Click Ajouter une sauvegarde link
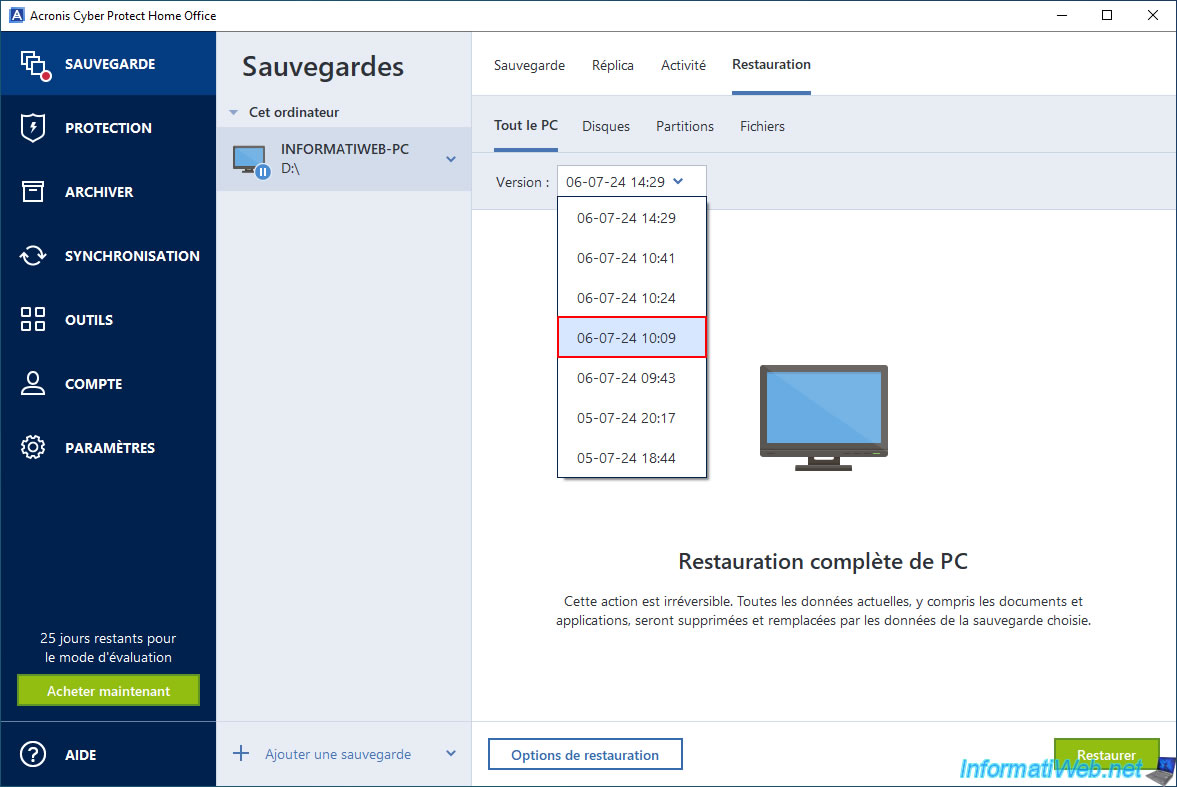Screen dimensions: 1177x787 [x=338, y=754]
